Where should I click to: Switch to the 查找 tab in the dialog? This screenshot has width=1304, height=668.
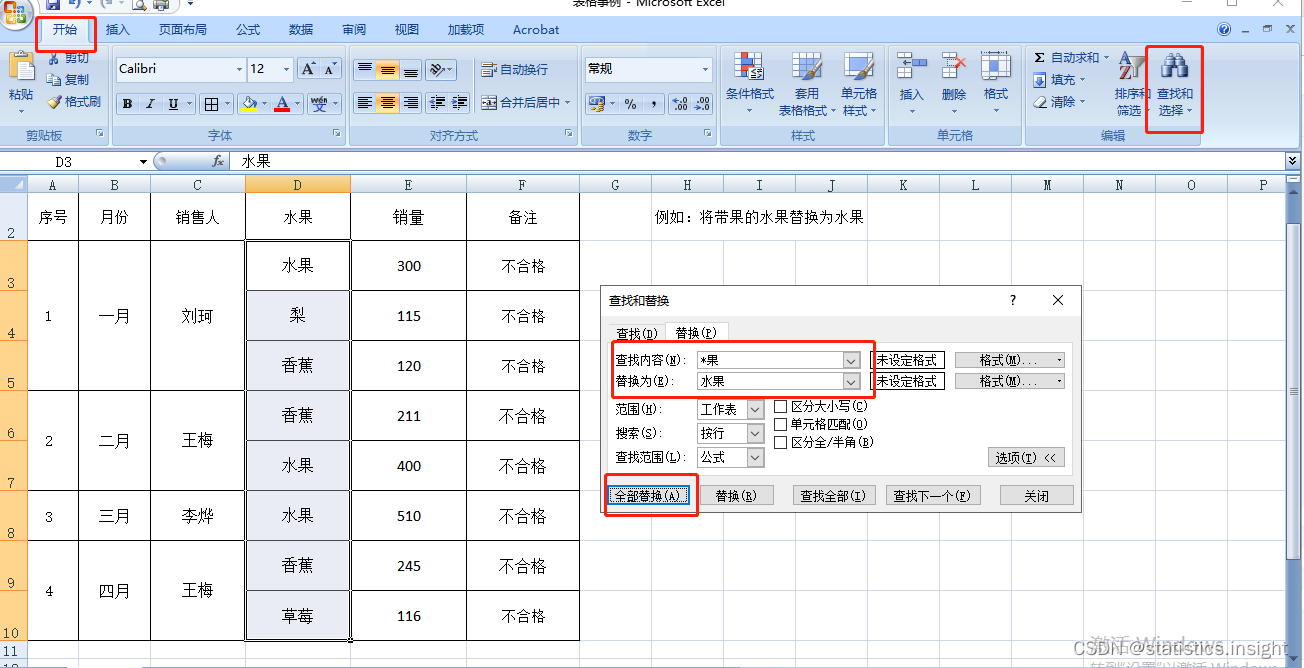(636, 333)
